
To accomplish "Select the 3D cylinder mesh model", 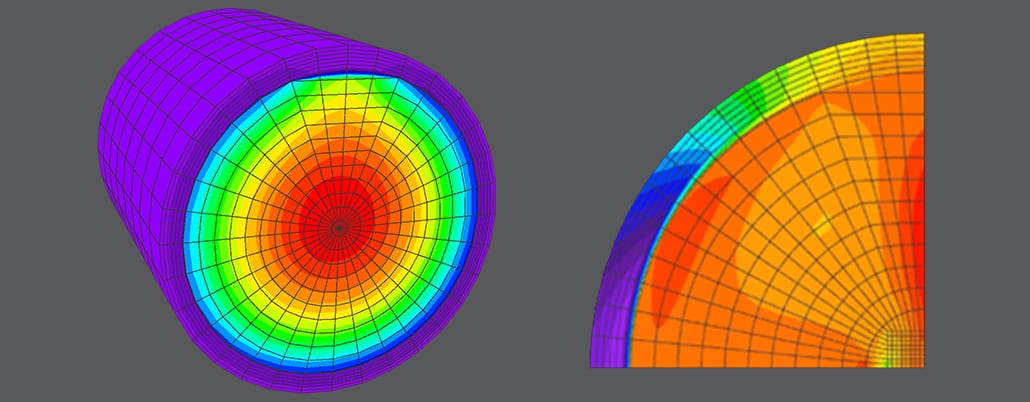I will (296, 200).
